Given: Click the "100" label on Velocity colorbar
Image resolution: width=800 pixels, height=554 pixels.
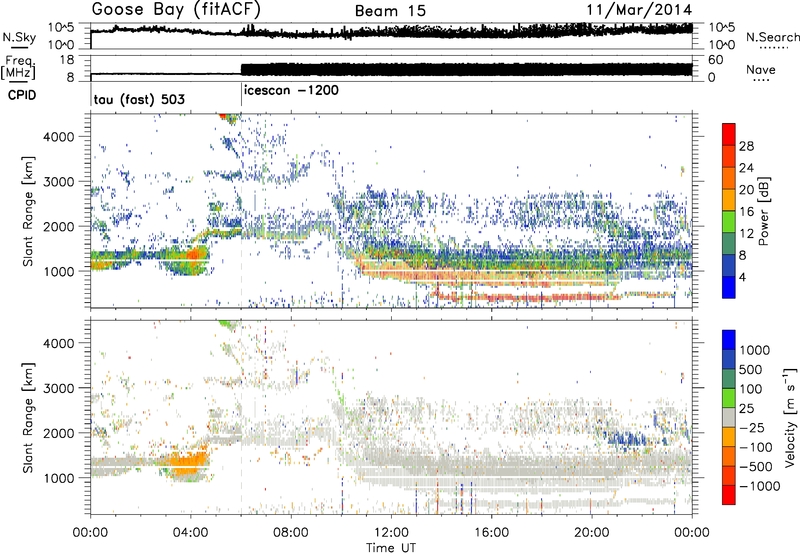Looking at the screenshot, I should pyautogui.click(x=751, y=389).
